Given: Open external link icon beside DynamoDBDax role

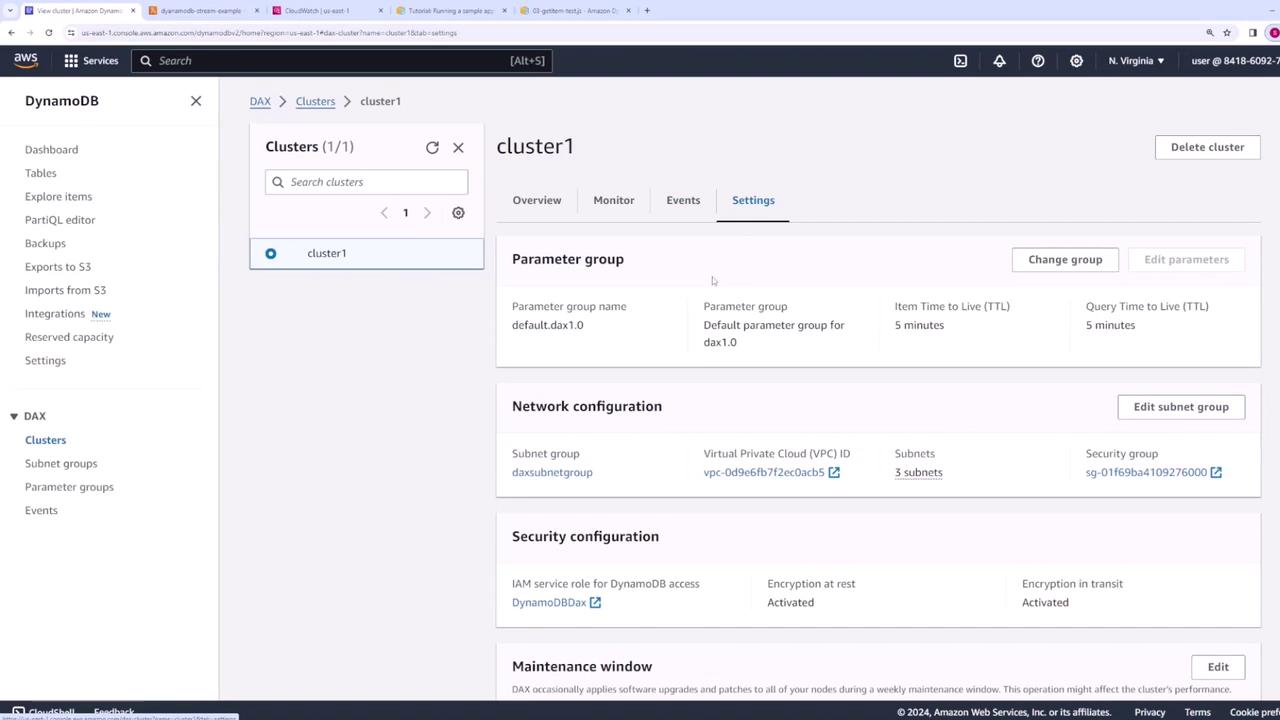Looking at the screenshot, I should pyautogui.click(x=595, y=603).
